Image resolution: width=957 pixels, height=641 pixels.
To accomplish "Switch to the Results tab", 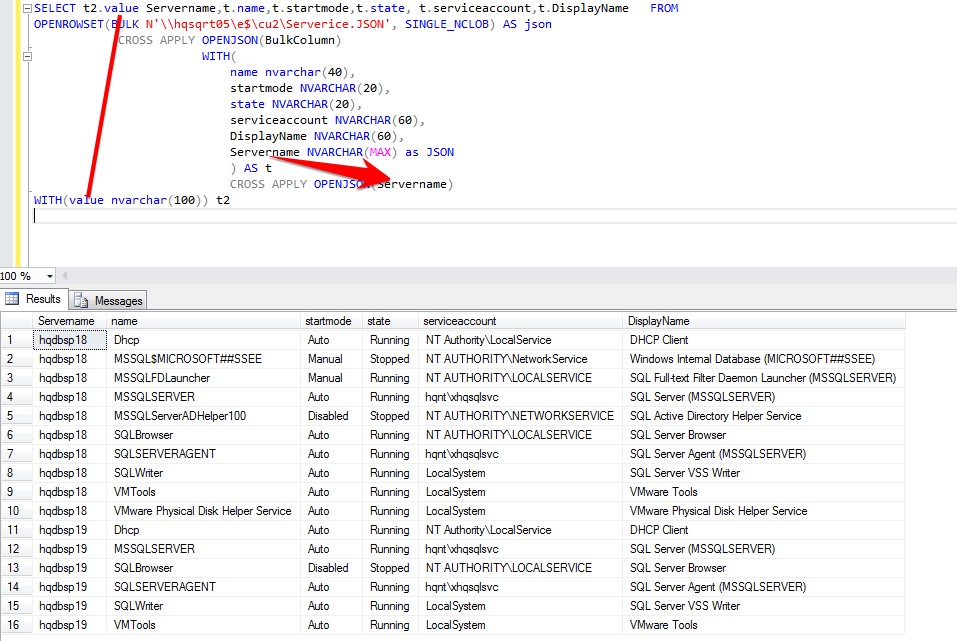I will click(42, 299).
